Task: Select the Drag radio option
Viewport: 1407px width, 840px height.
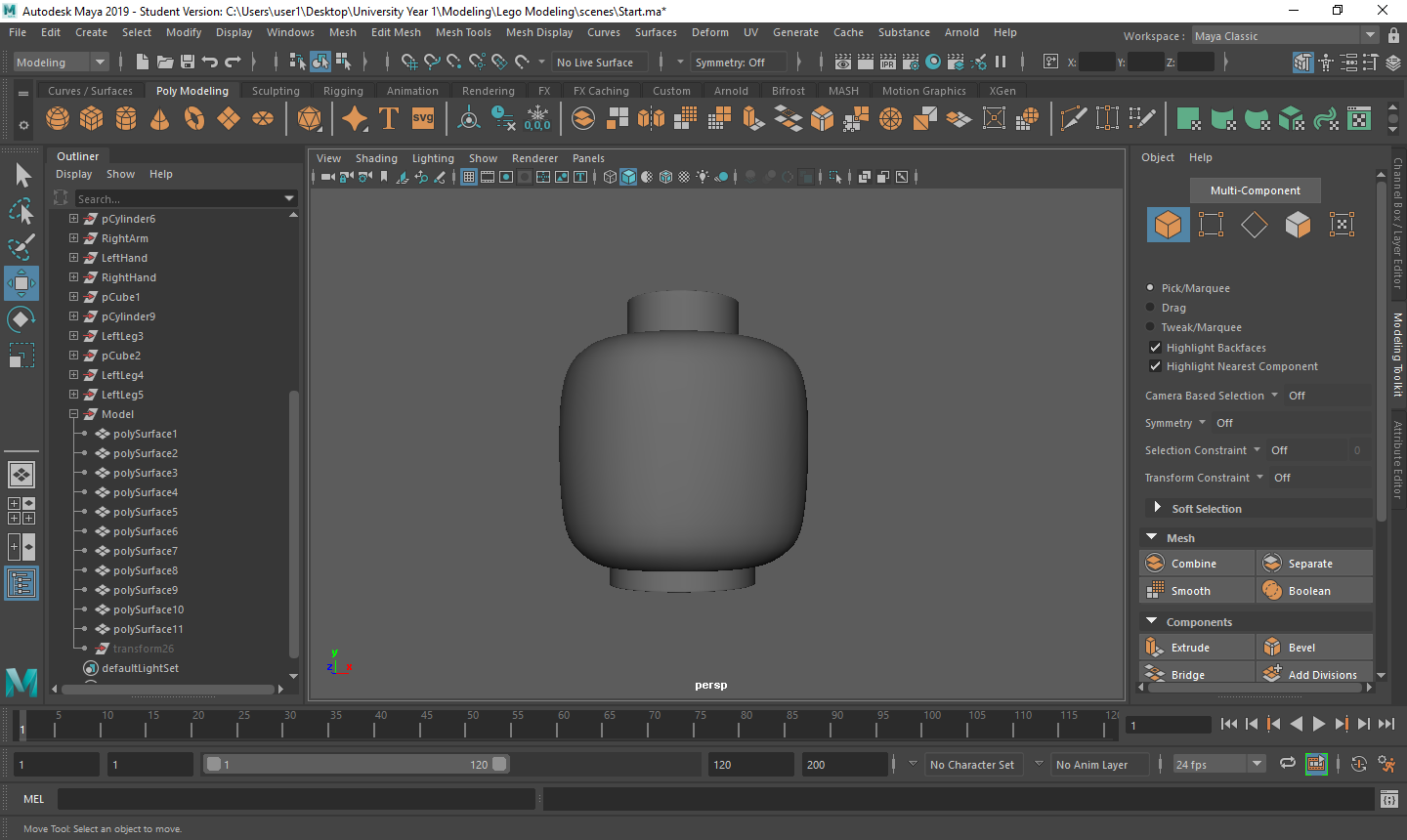Action: point(1150,308)
